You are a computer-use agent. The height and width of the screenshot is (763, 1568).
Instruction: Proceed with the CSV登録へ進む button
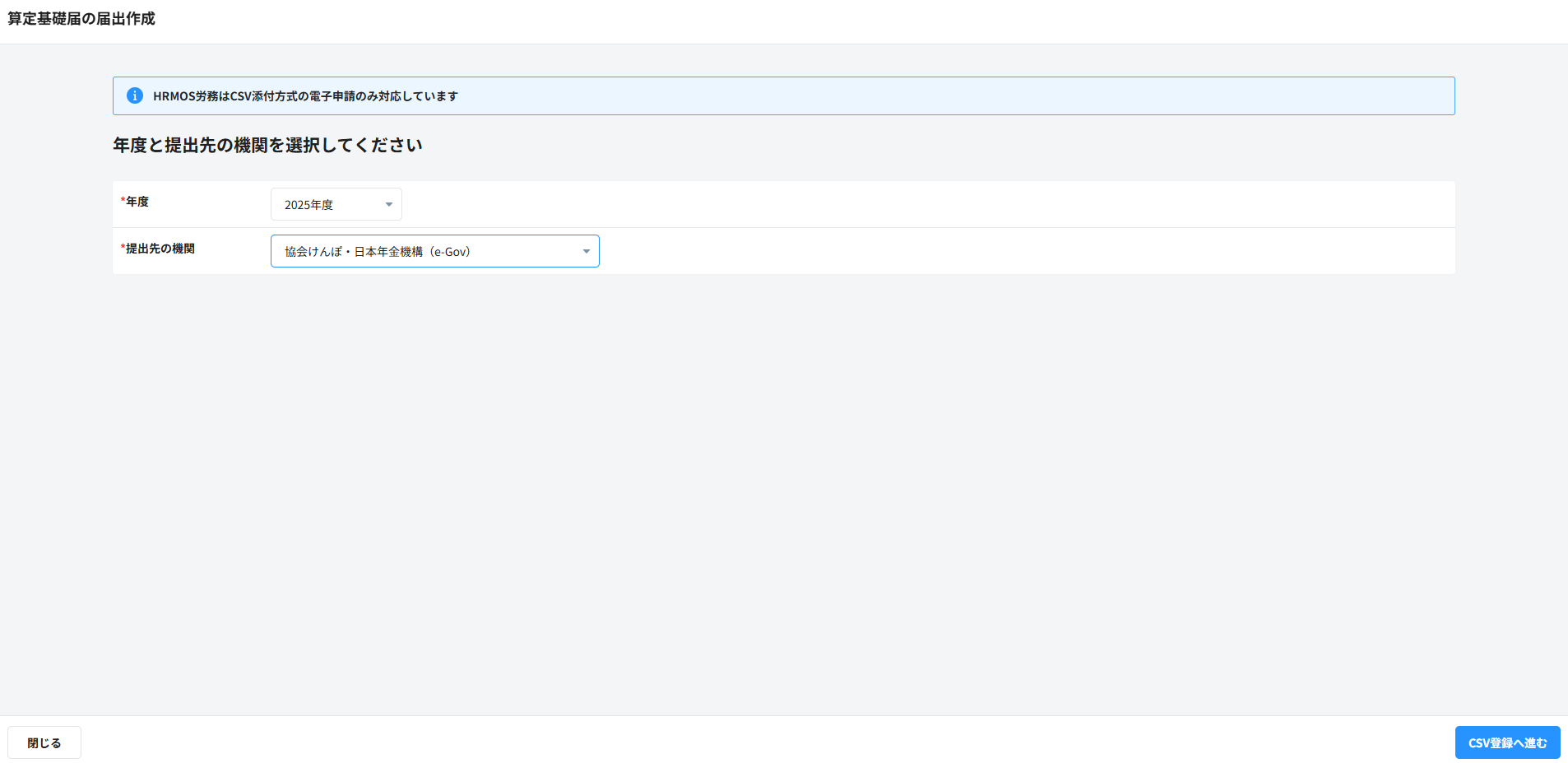click(x=1507, y=742)
